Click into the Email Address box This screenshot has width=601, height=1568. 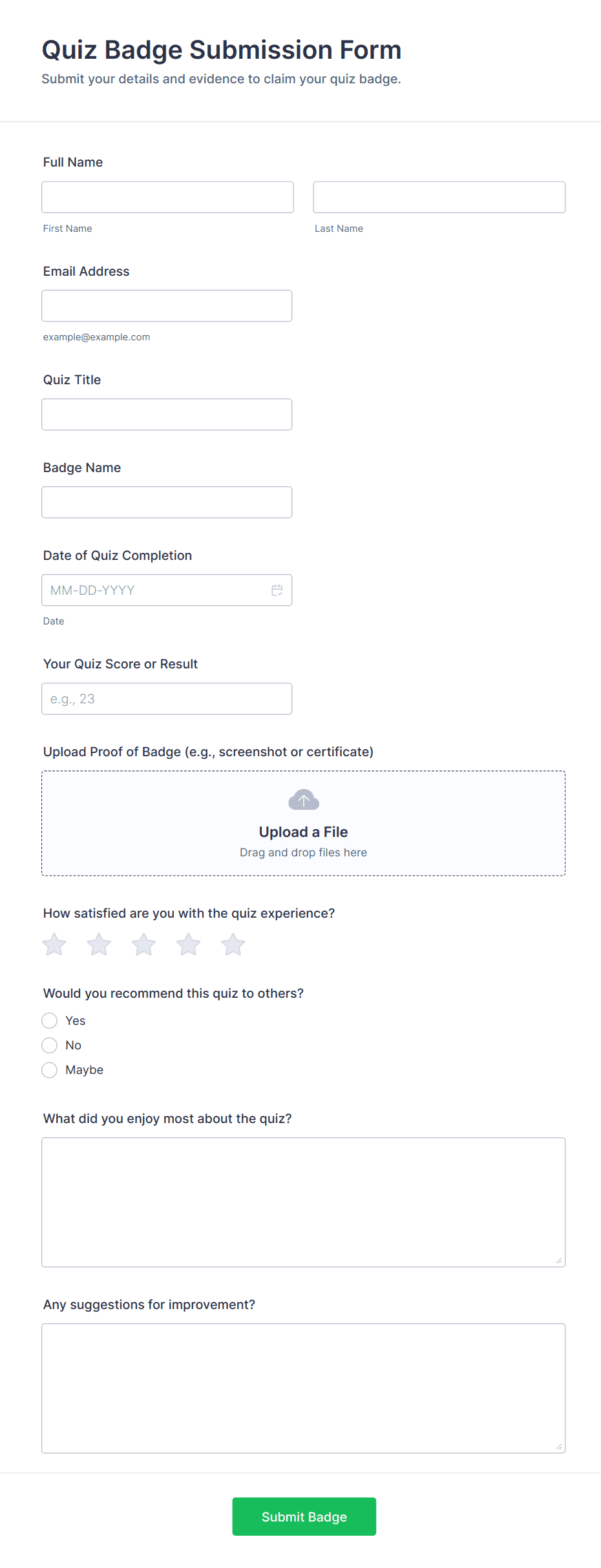167,305
